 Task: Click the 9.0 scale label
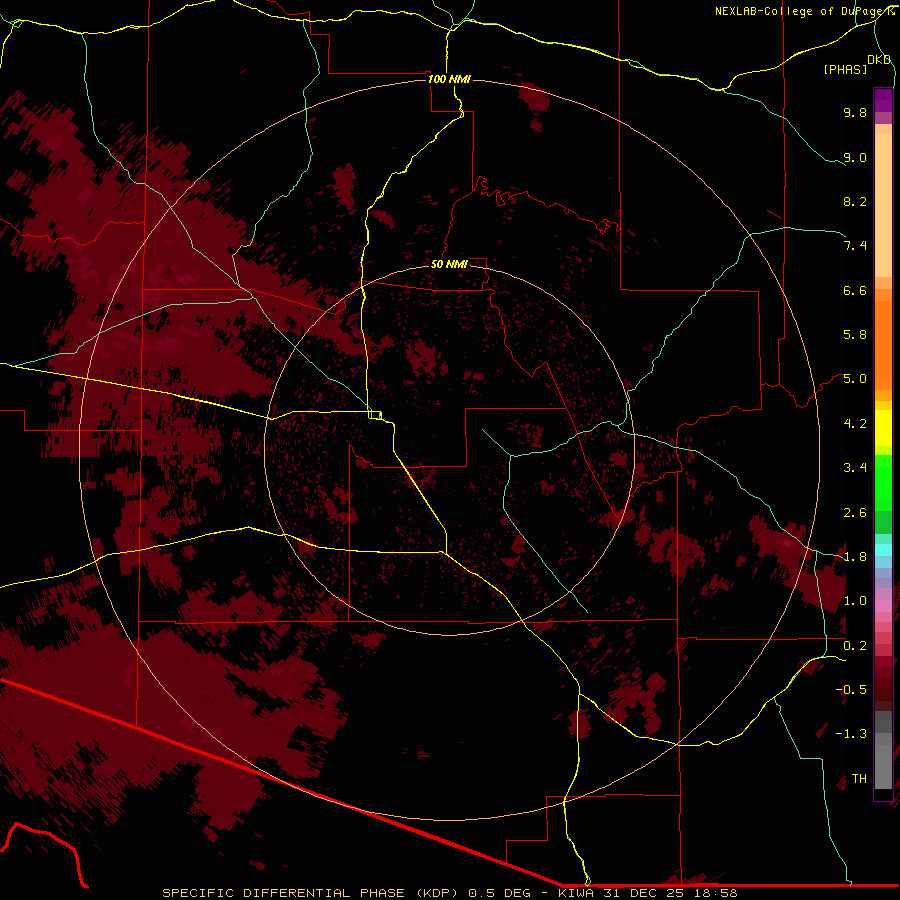(x=855, y=157)
